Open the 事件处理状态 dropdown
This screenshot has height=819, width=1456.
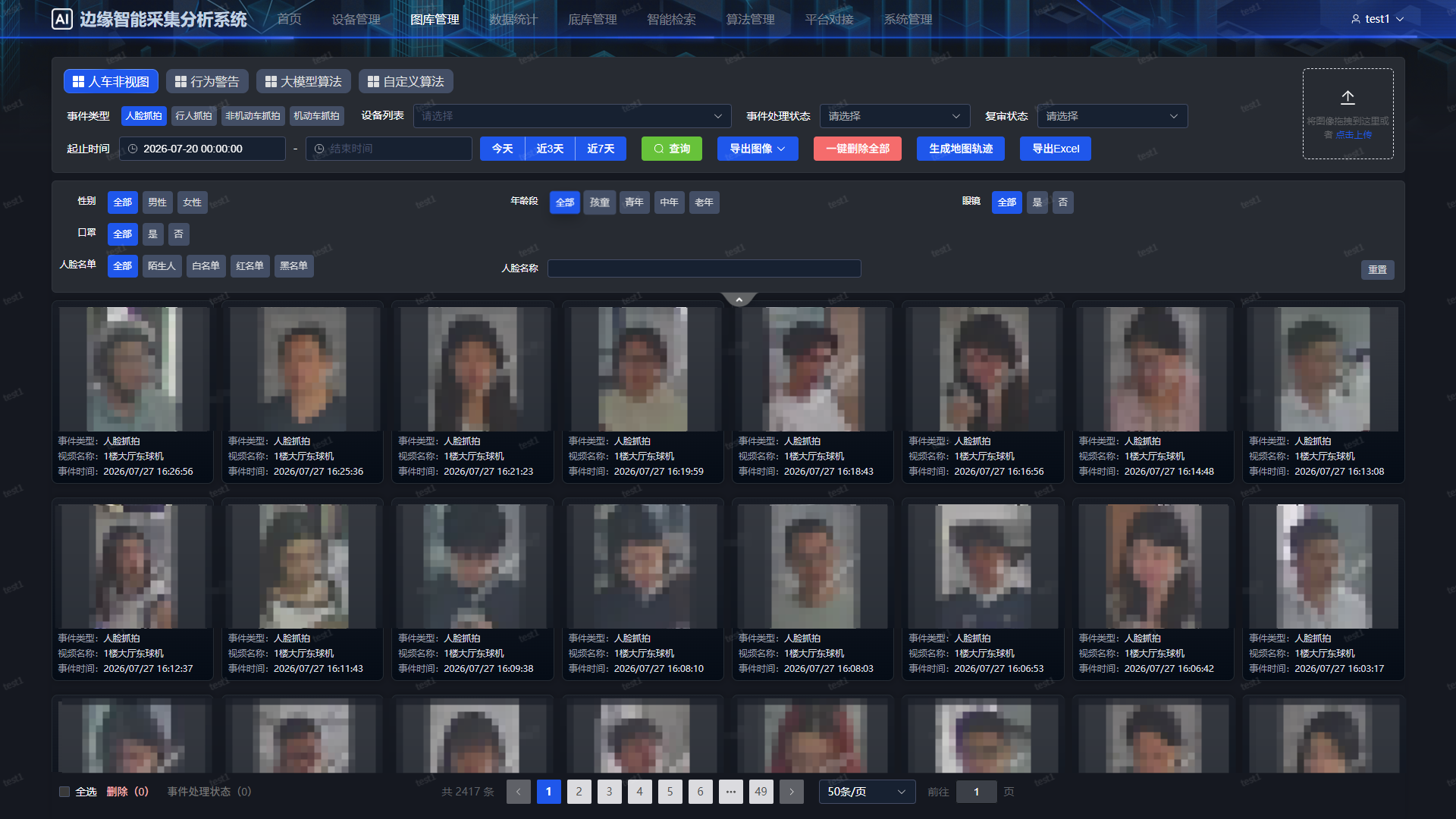[x=895, y=116]
